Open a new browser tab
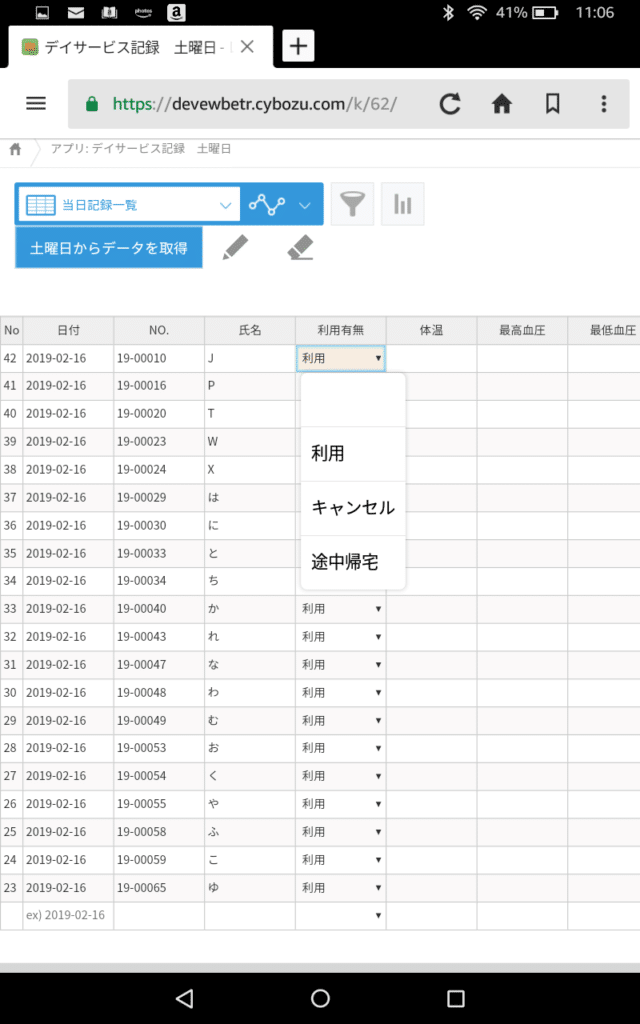 pos(298,46)
